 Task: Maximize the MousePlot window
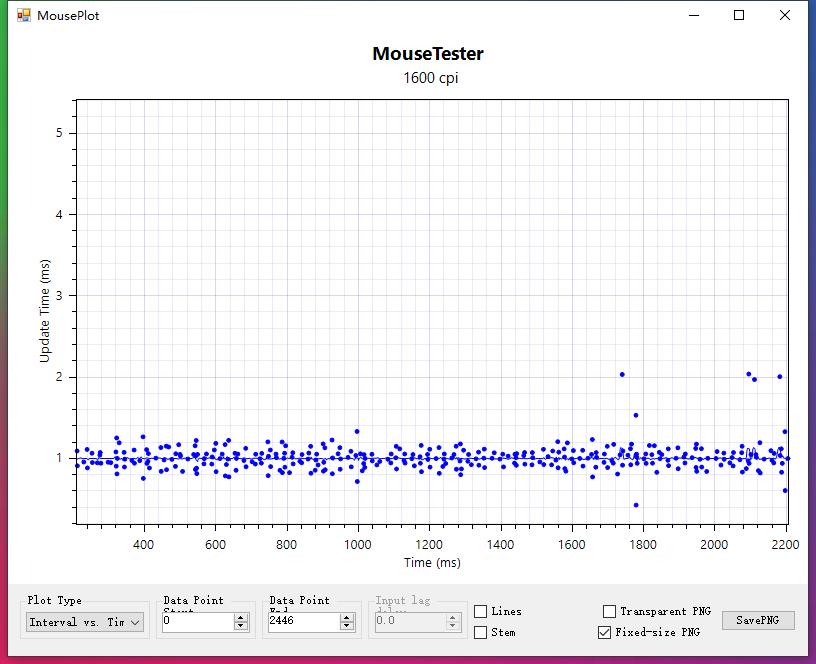coord(739,15)
